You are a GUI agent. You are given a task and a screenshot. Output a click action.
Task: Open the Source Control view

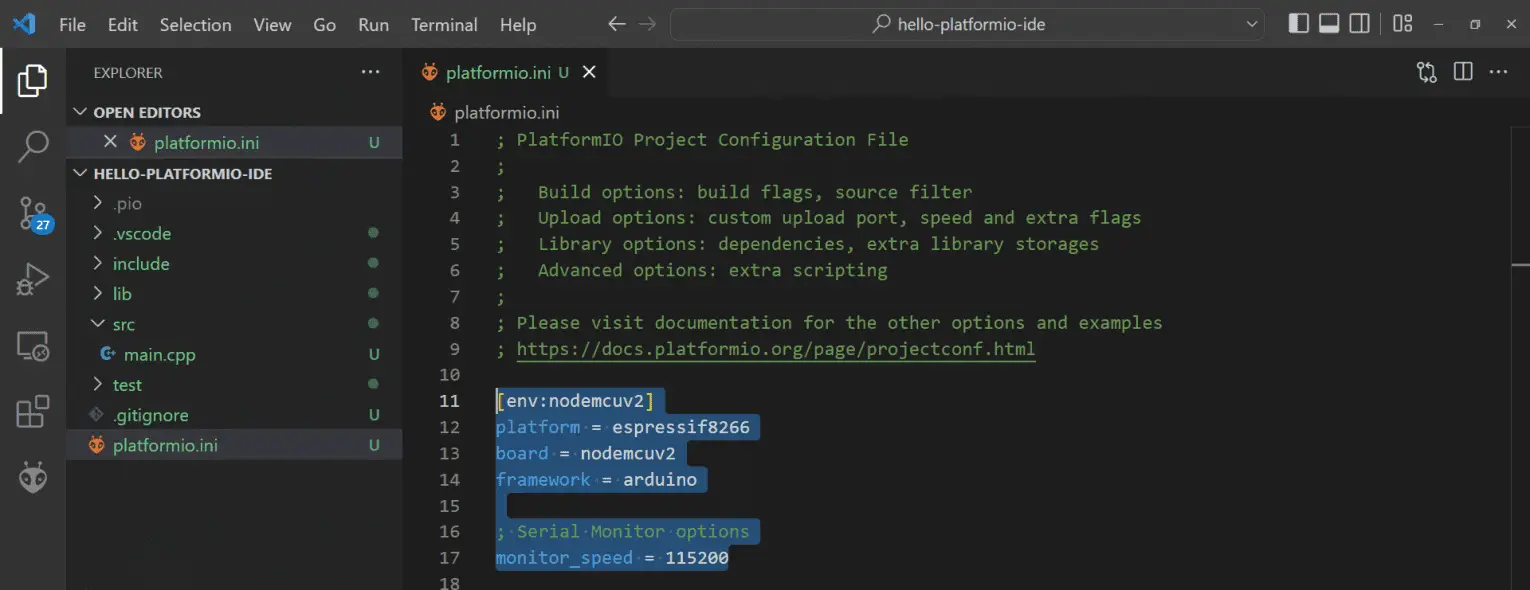32,213
